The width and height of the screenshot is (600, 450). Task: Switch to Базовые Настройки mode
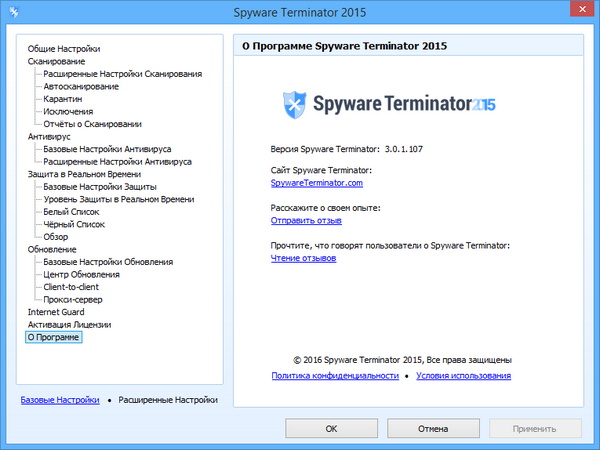60,400
